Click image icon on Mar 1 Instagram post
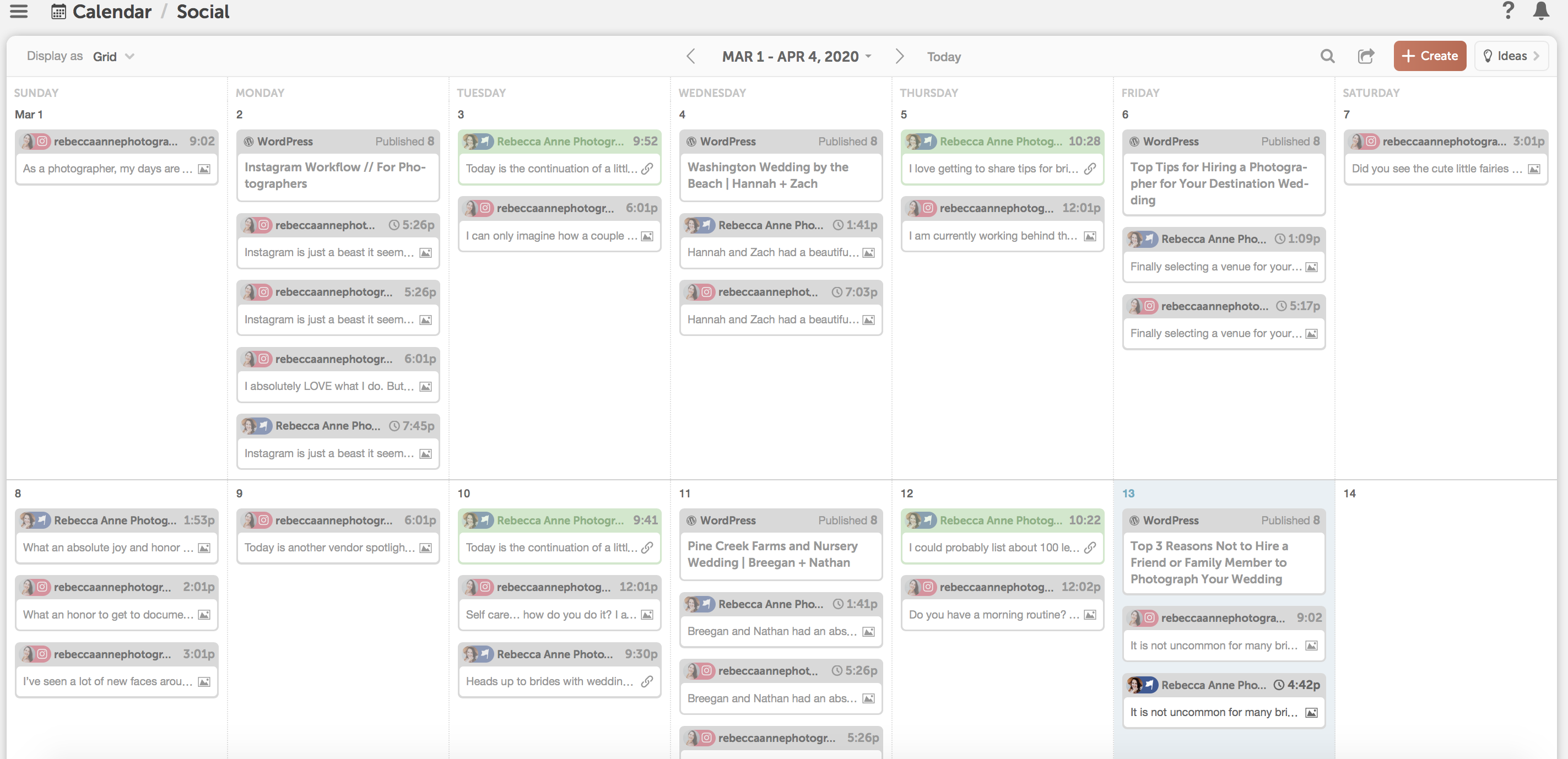The width and height of the screenshot is (1568, 759). 204,169
